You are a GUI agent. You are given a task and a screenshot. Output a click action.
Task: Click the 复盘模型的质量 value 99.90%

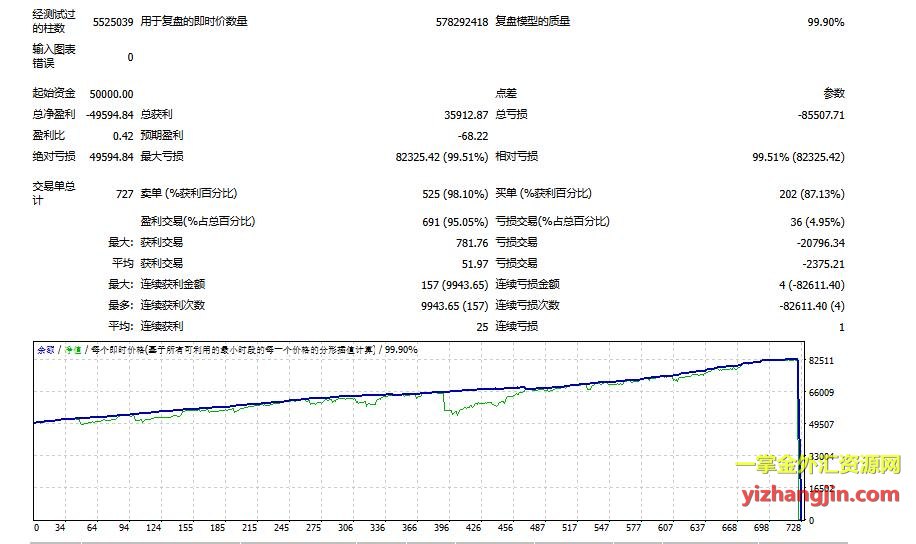click(x=825, y=22)
